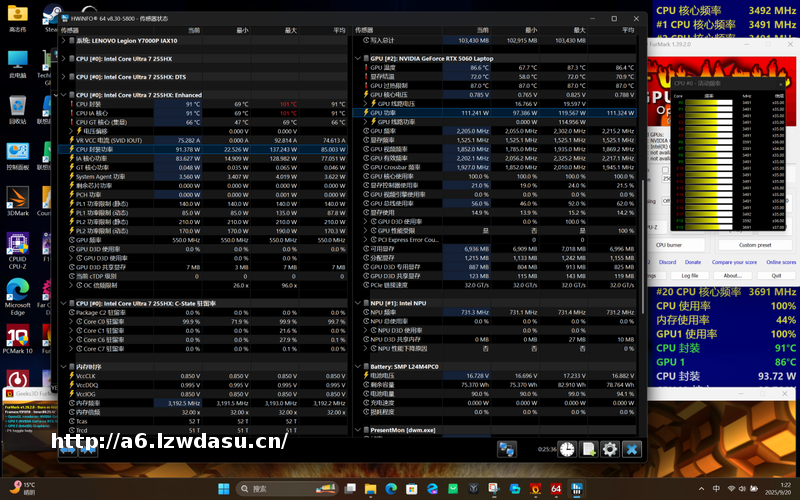Click the Online scores link
The image size is (800, 500).
780,262
